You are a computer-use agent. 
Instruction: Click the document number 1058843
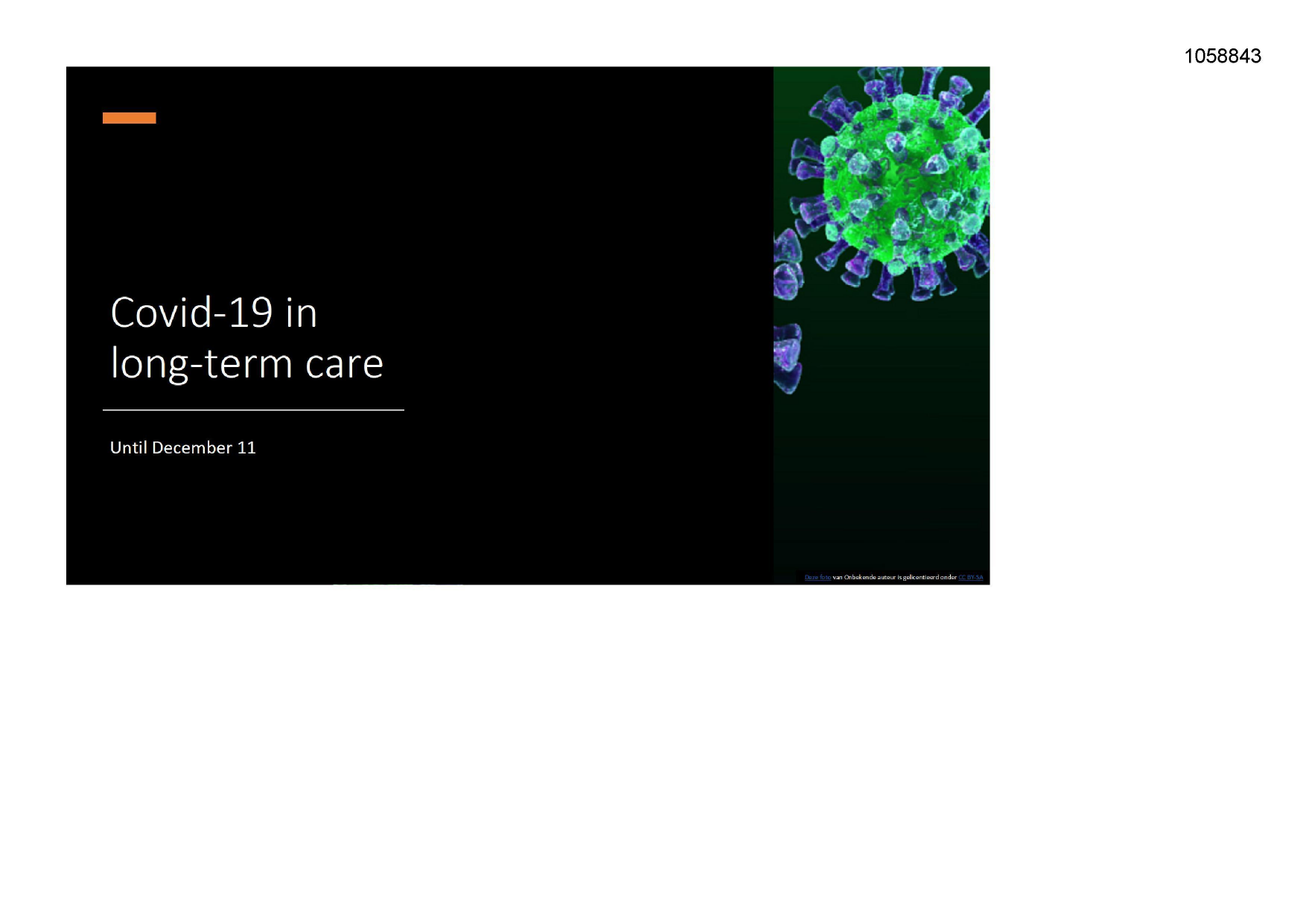click(1222, 56)
